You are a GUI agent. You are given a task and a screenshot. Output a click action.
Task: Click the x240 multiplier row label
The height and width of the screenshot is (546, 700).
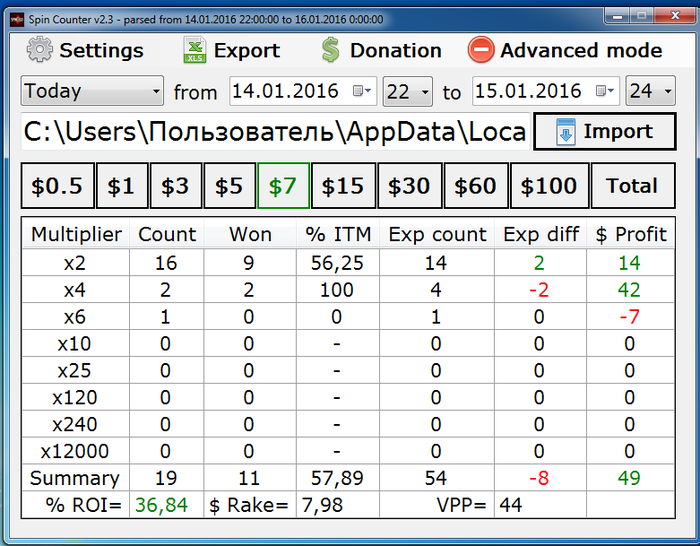pyautogui.click(x=75, y=424)
